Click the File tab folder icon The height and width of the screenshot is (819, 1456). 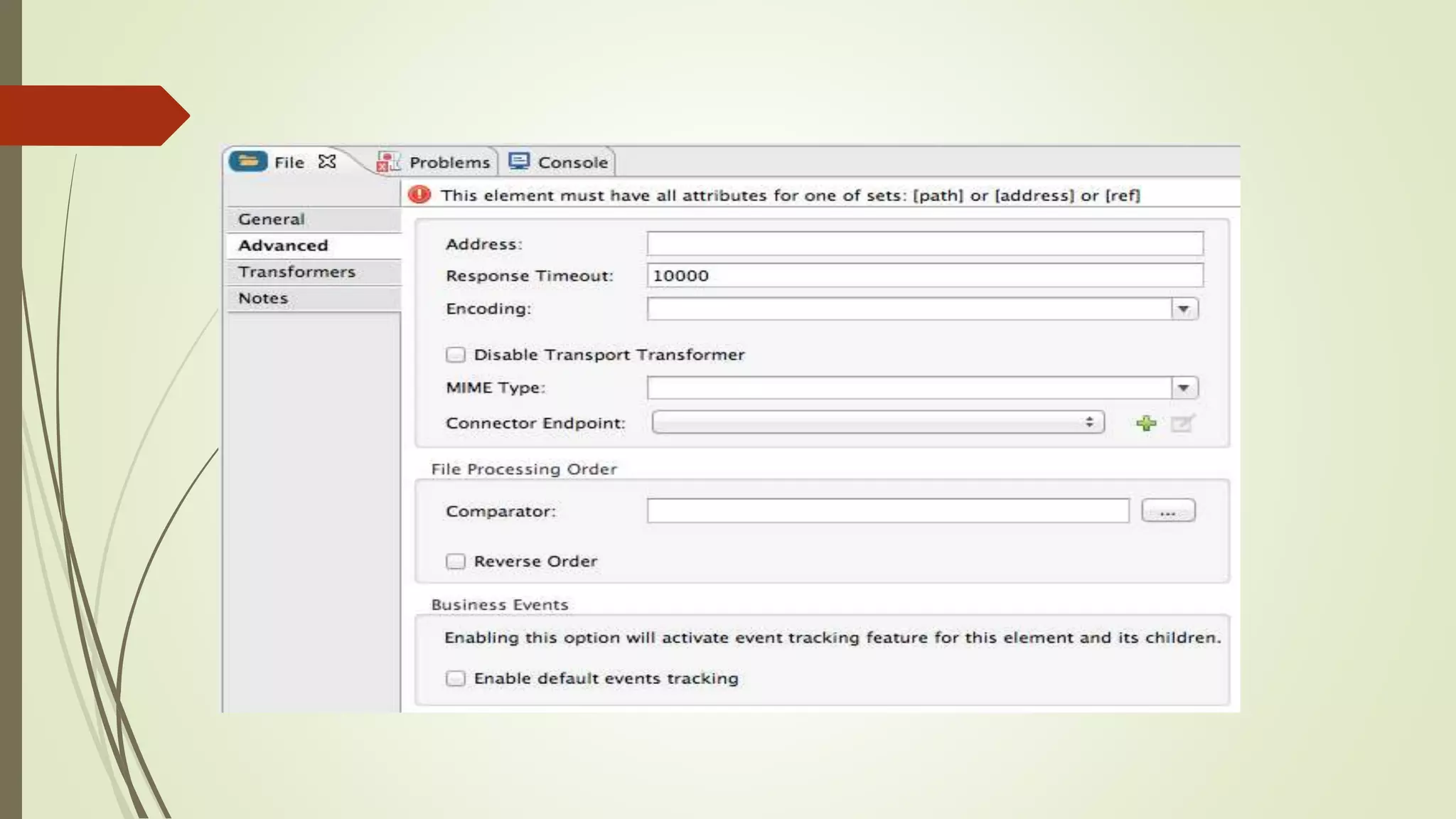247,161
